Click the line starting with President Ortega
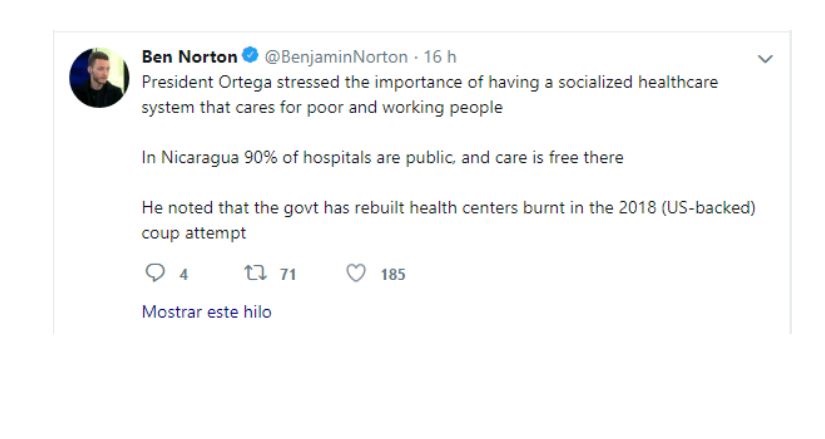This screenshot has width=825, height=439. [430, 82]
